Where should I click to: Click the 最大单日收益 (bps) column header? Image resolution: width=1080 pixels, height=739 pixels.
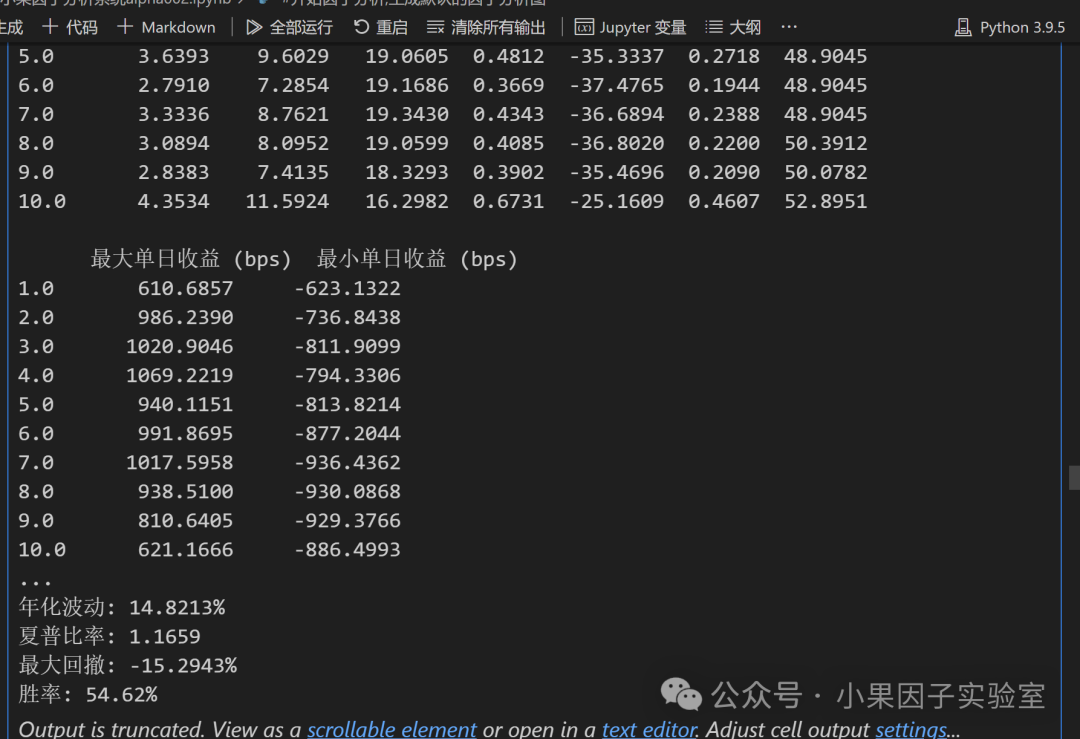click(x=191, y=260)
